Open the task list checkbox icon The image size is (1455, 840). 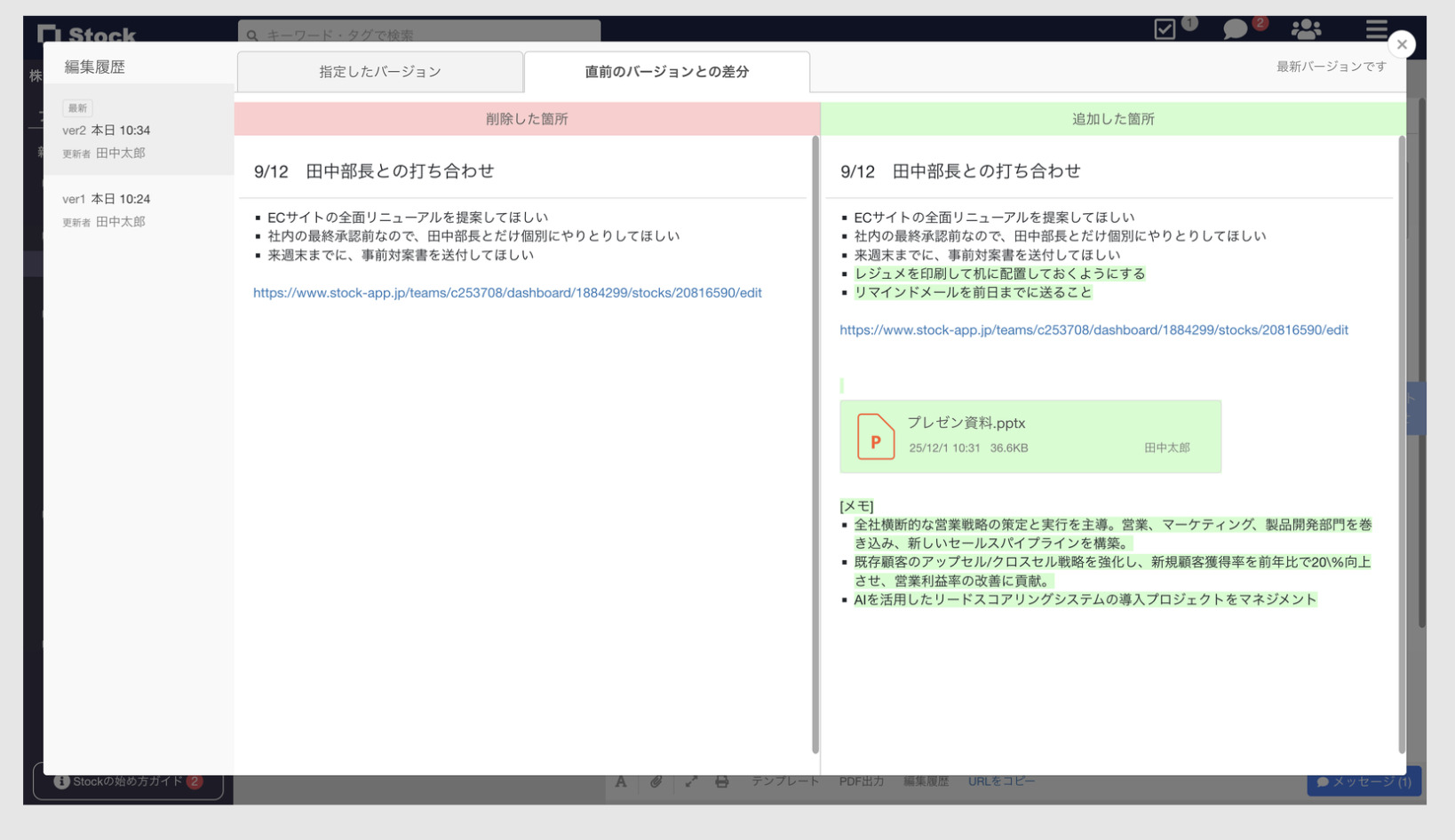point(1164,29)
